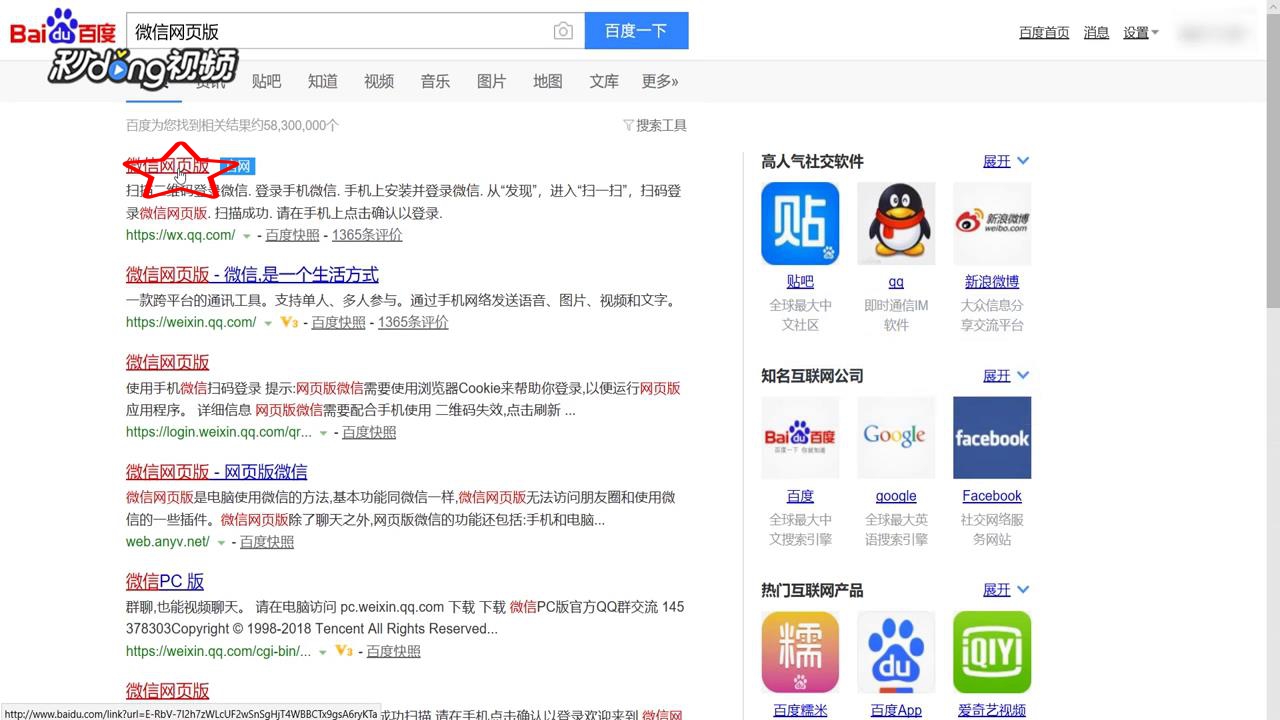Click 搜索工具 to show search tools

click(660, 125)
